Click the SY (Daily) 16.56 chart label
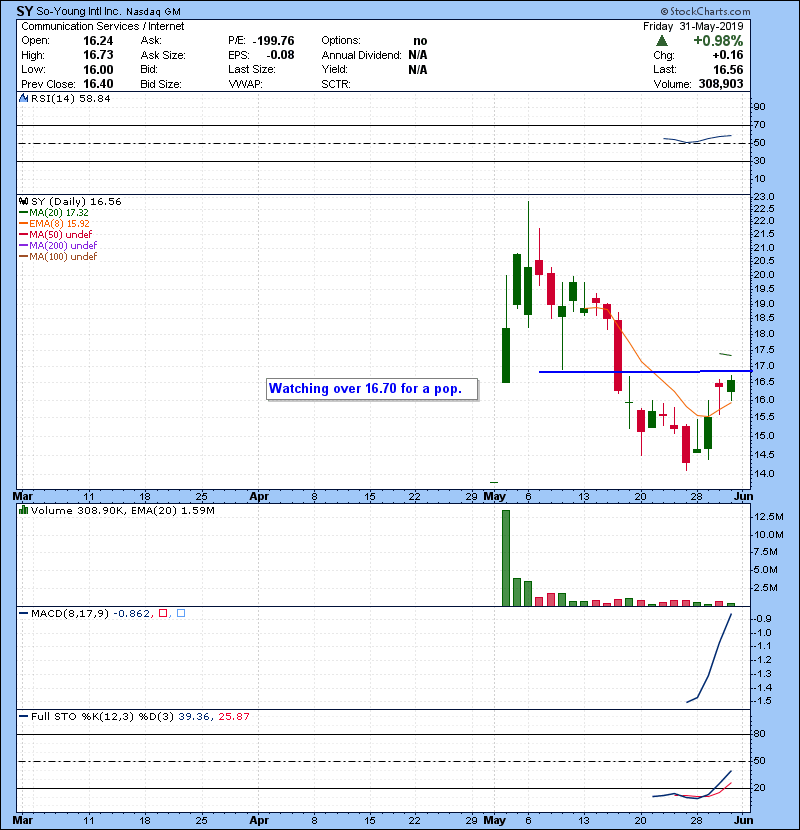 click(76, 201)
